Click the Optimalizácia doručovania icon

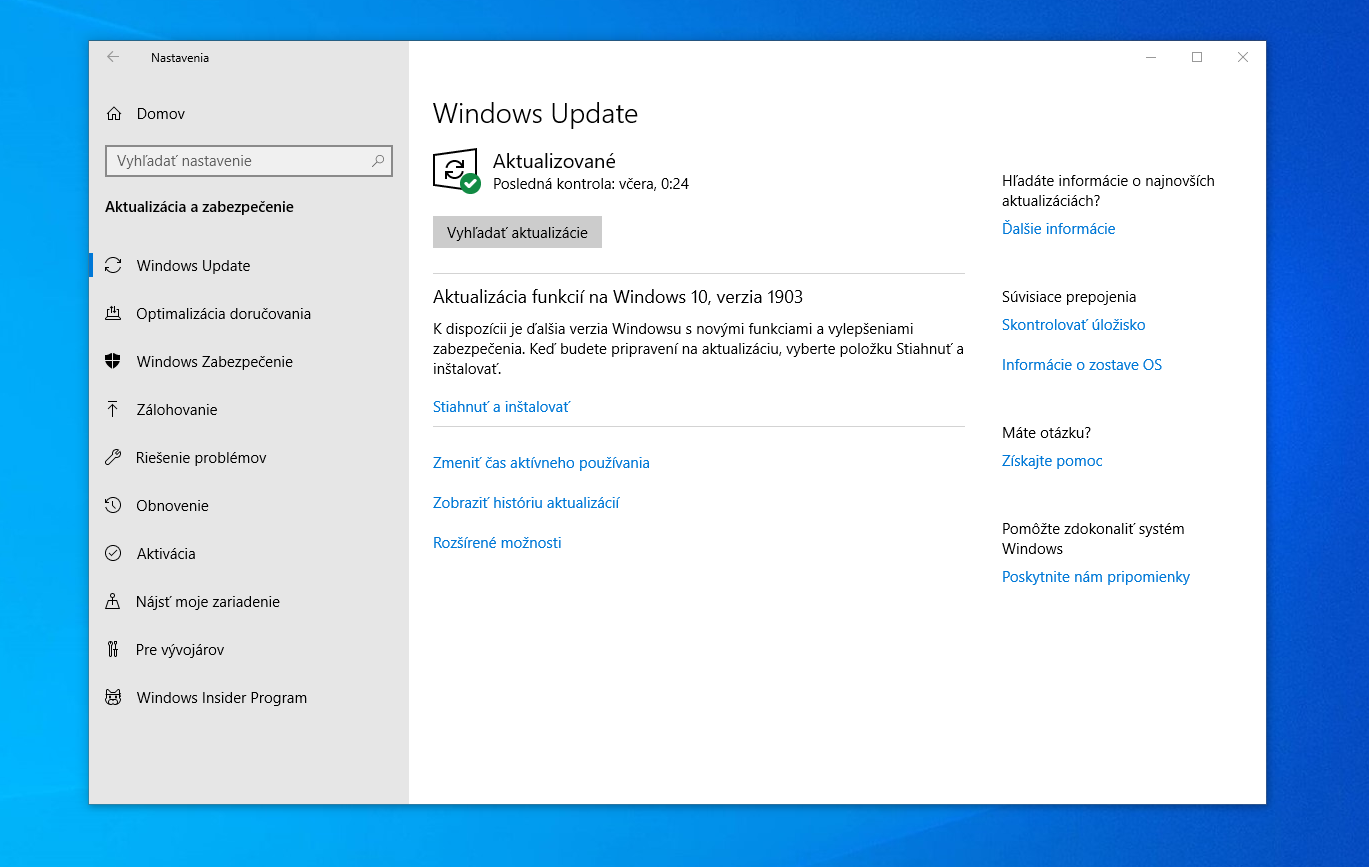click(x=113, y=314)
